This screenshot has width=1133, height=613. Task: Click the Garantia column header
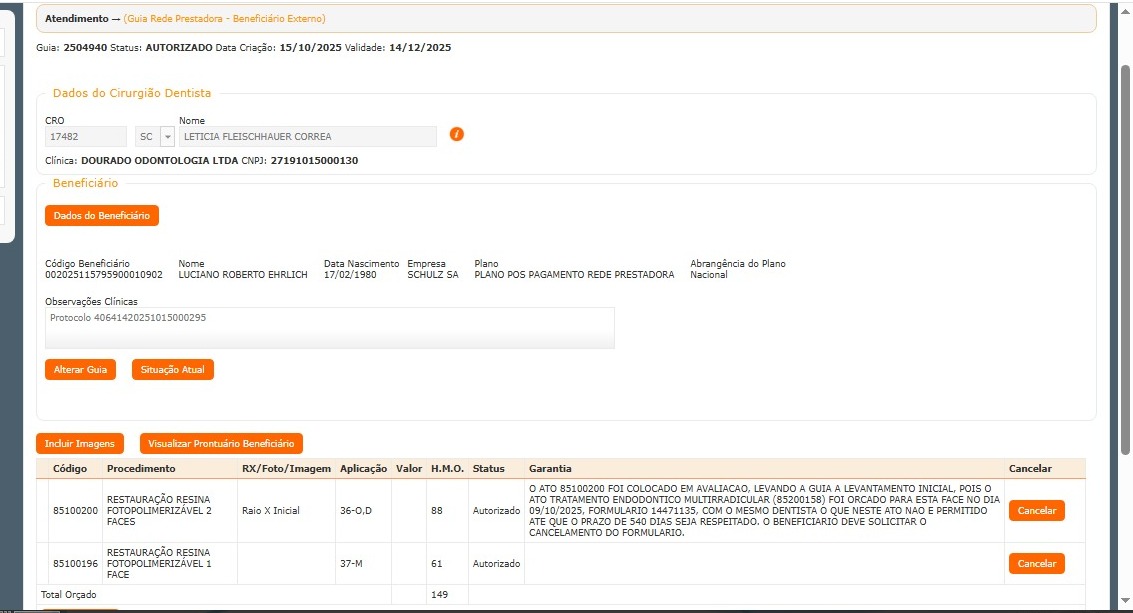(550, 468)
